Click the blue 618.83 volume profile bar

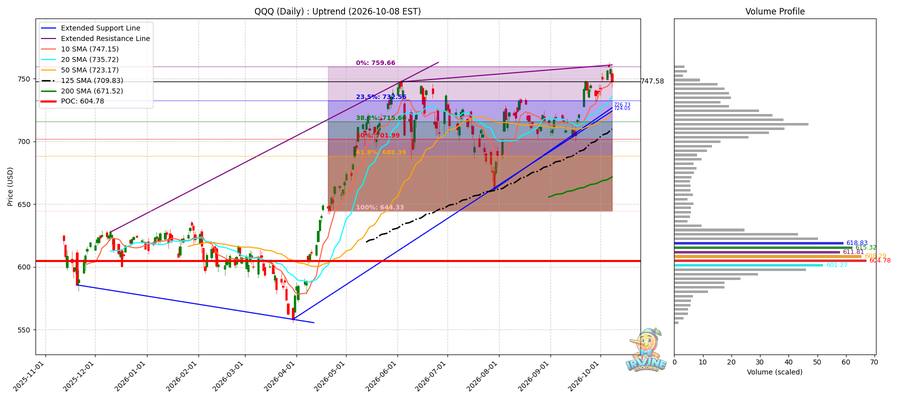pyautogui.click(x=759, y=243)
